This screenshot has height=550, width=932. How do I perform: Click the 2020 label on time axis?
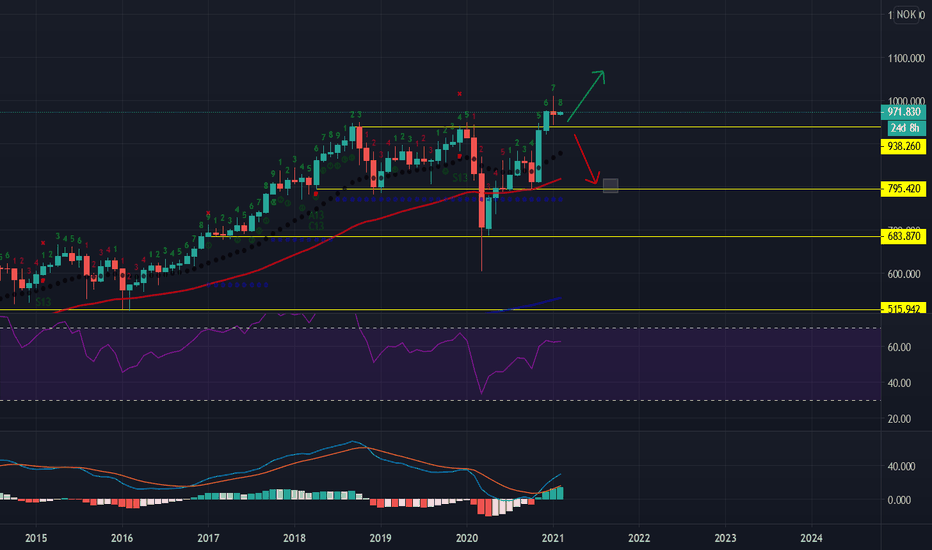click(467, 538)
